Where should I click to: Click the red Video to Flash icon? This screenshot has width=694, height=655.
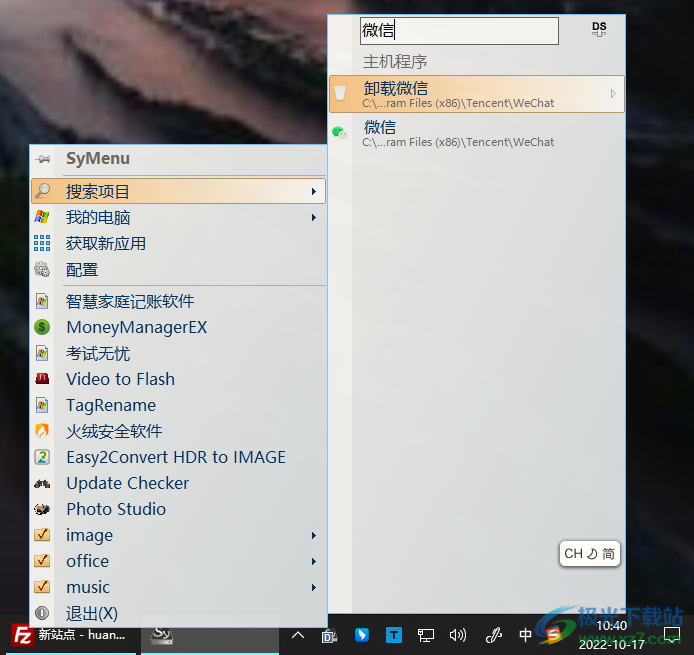(42, 379)
